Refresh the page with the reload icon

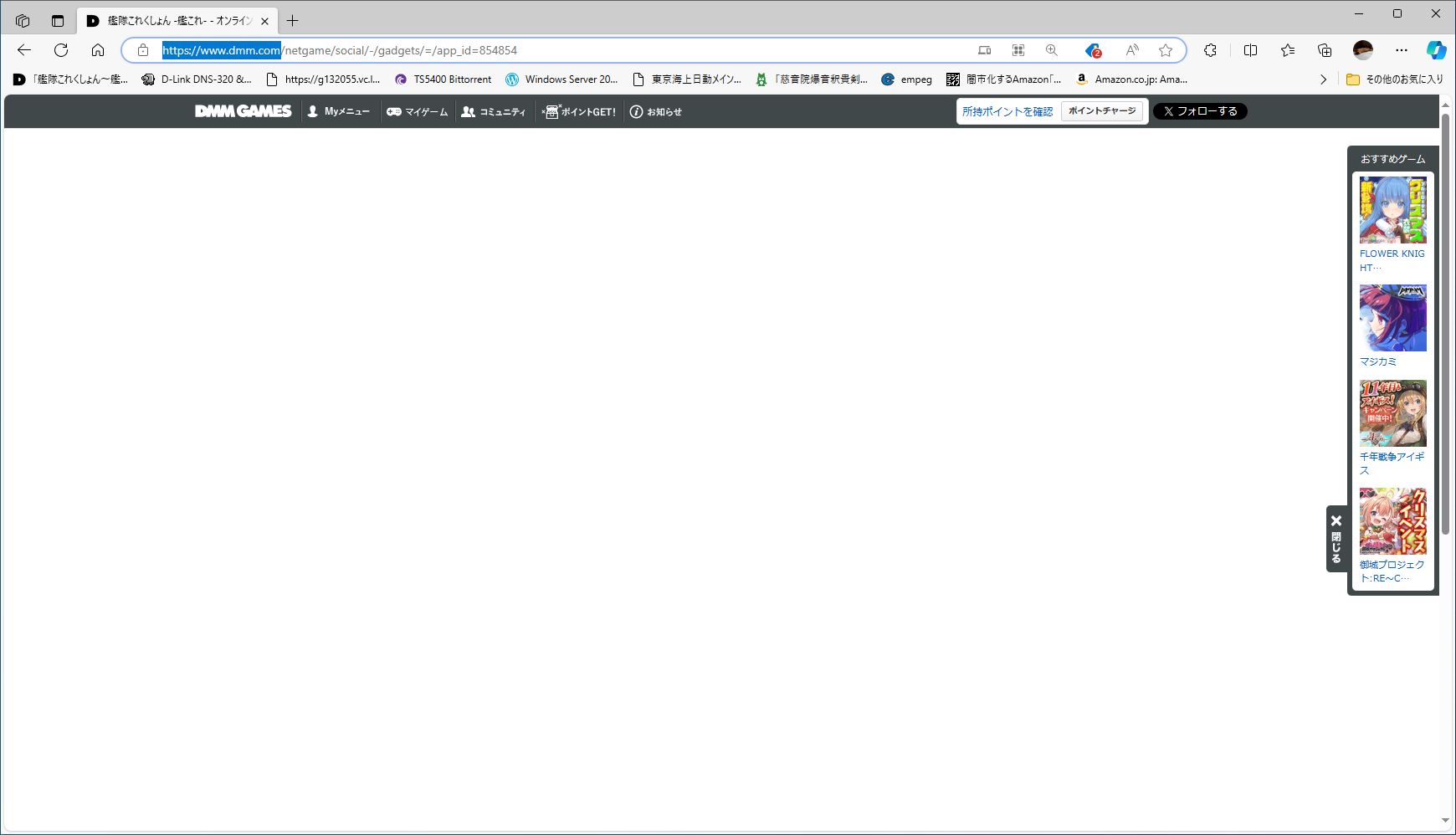click(x=61, y=50)
